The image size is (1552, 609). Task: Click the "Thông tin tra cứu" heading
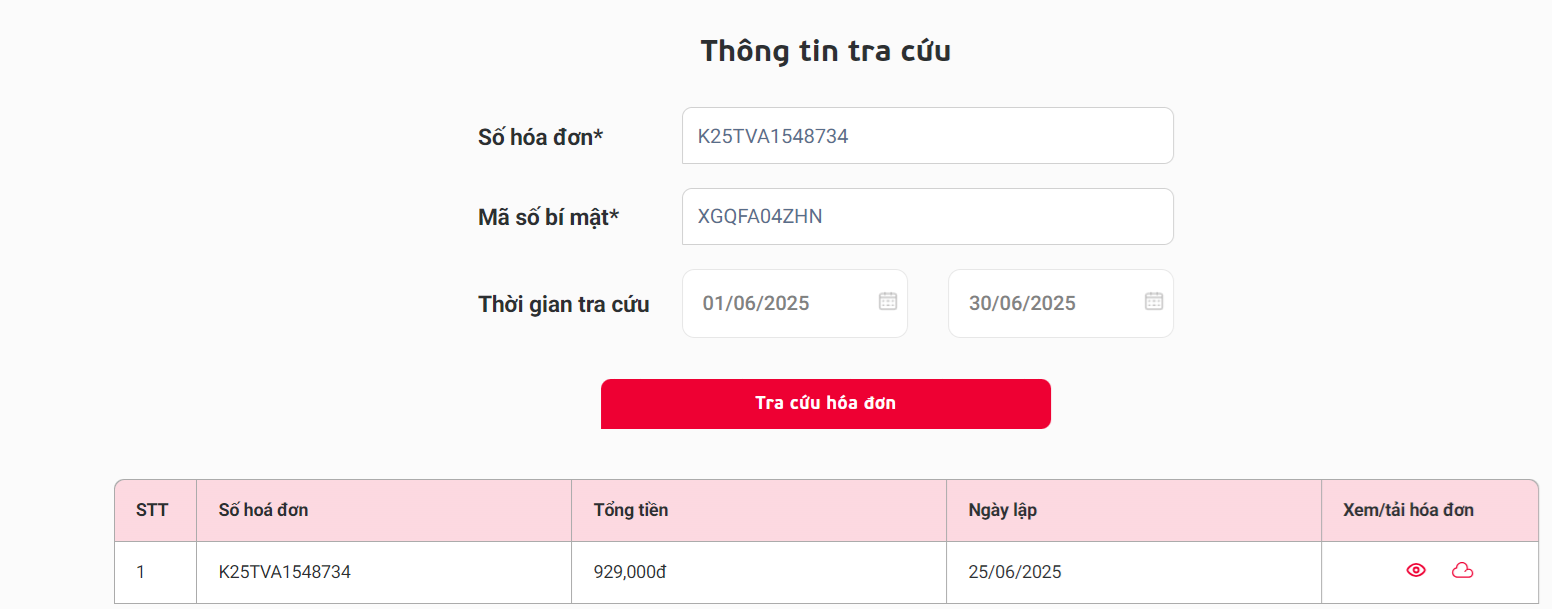[x=825, y=50]
